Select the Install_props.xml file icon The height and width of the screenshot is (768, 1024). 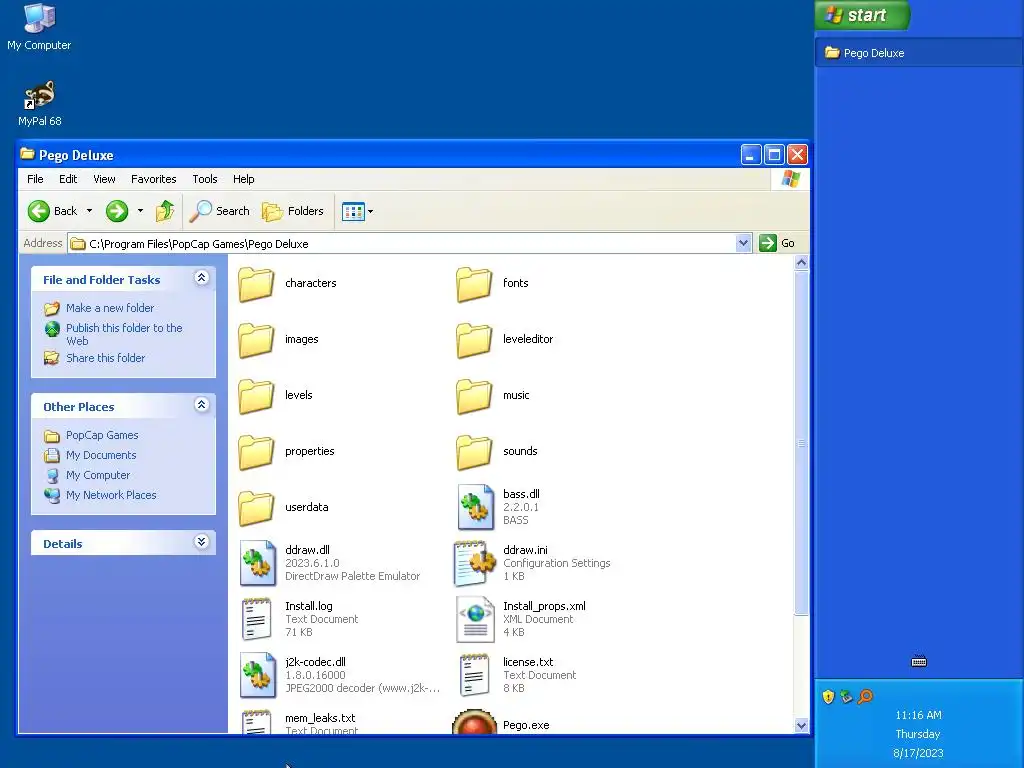click(x=475, y=619)
